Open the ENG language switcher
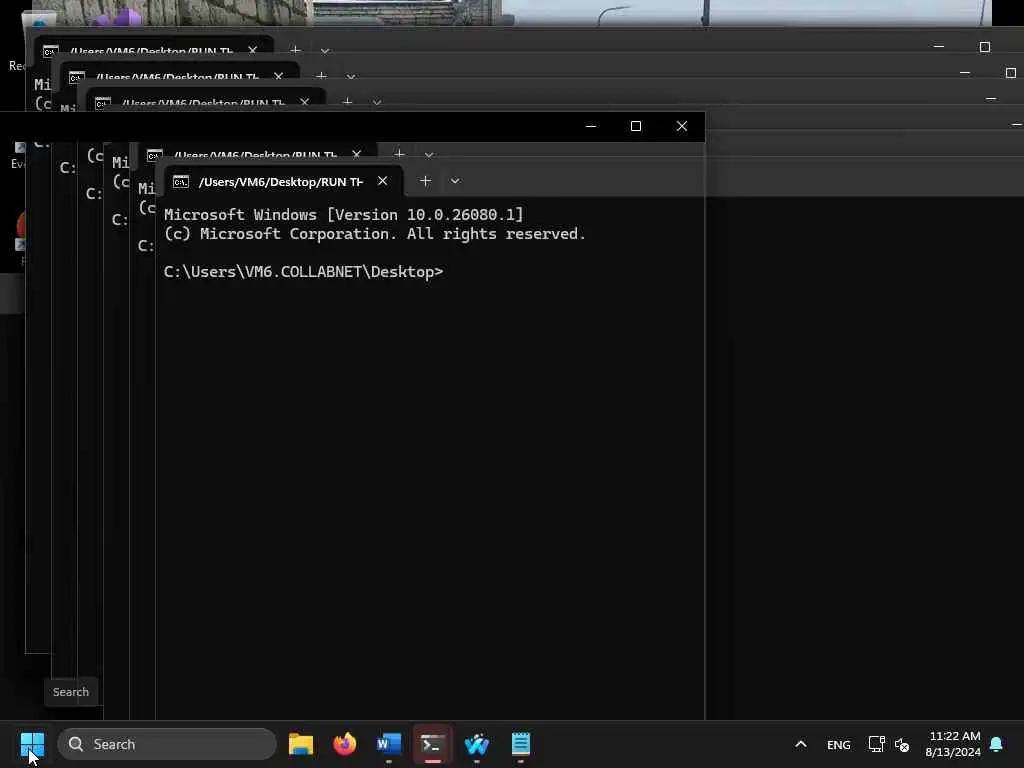The image size is (1024, 768). coord(839,744)
